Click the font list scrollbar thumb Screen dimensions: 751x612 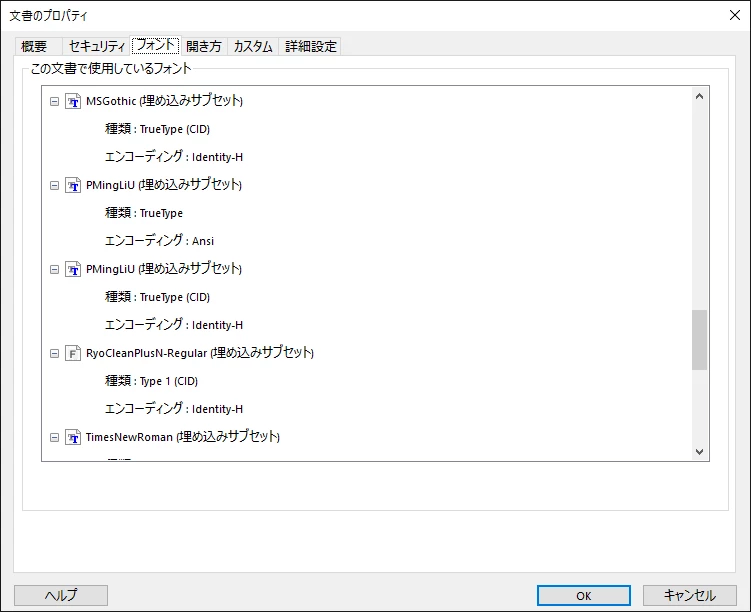click(699, 340)
